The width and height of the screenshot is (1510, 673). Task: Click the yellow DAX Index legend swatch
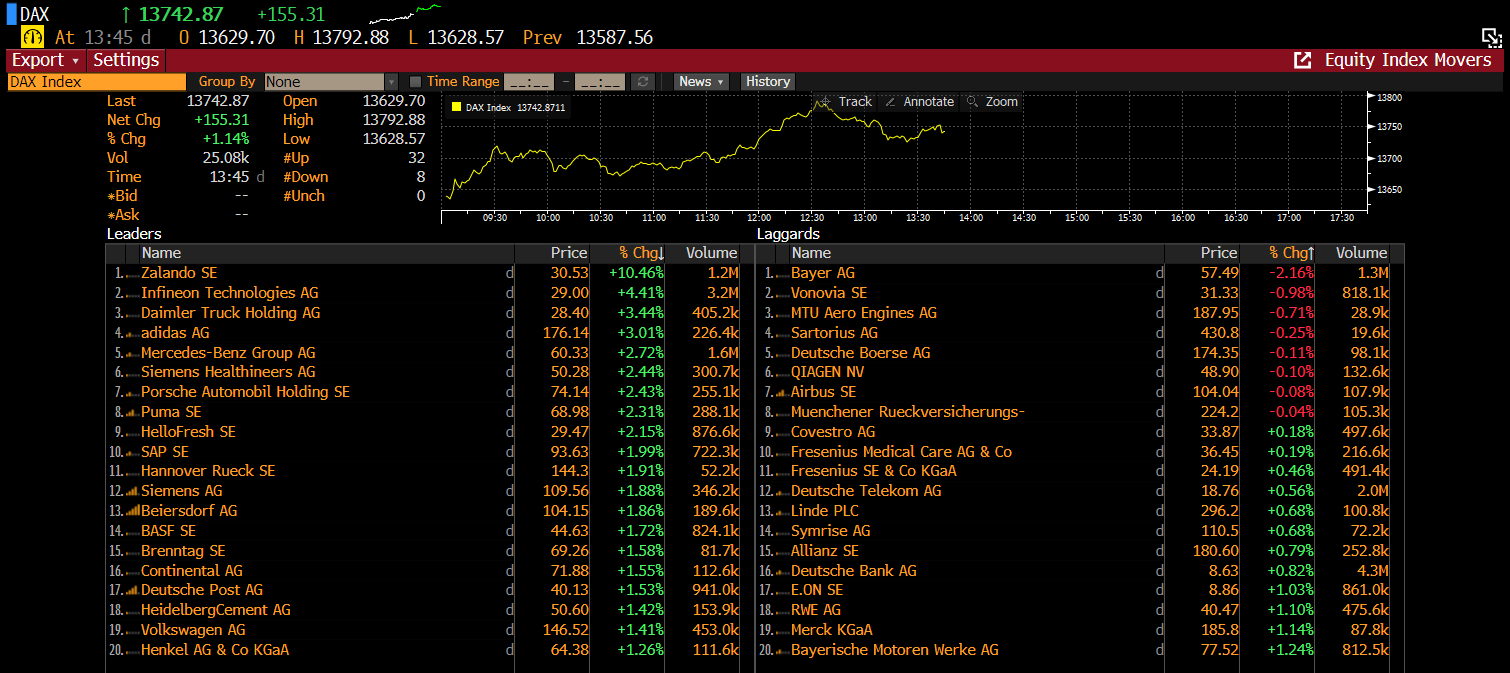[x=457, y=107]
